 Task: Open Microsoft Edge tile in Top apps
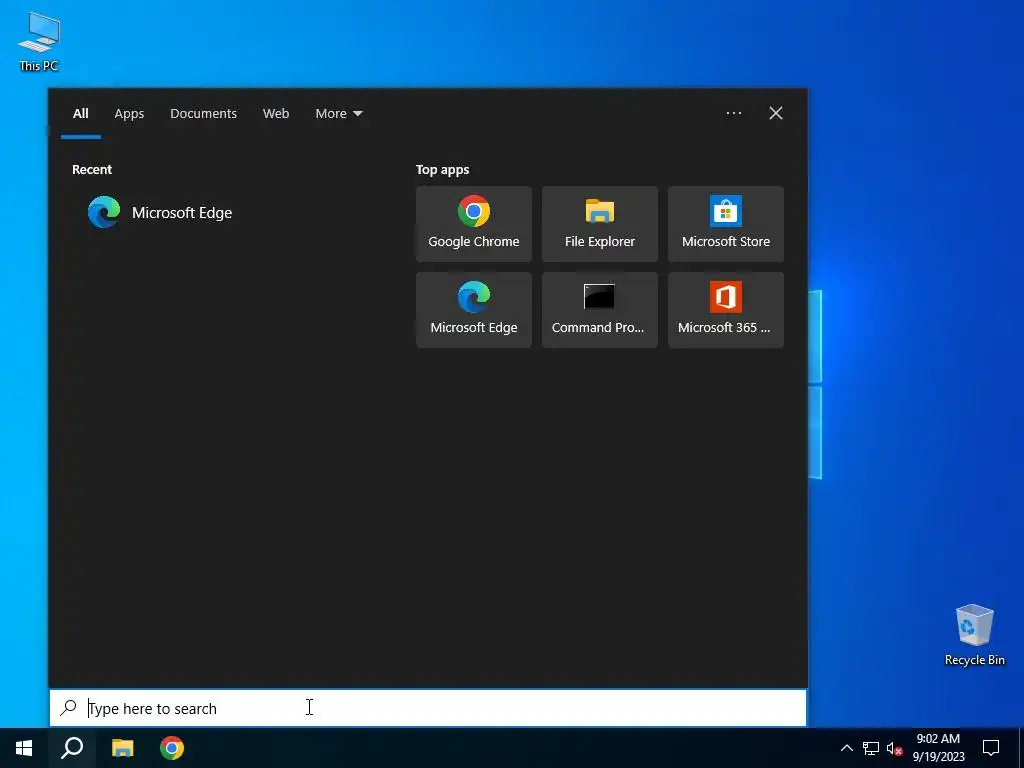pyautogui.click(x=473, y=310)
